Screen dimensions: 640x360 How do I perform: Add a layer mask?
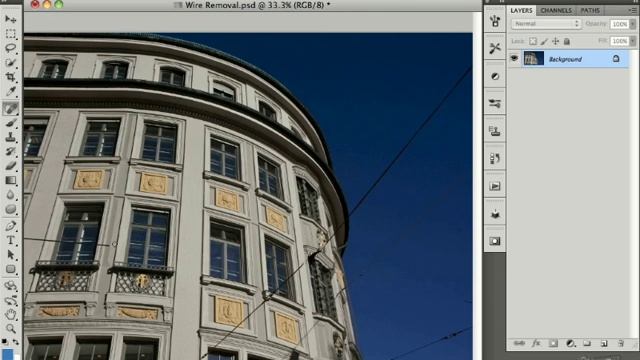pyautogui.click(x=553, y=344)
